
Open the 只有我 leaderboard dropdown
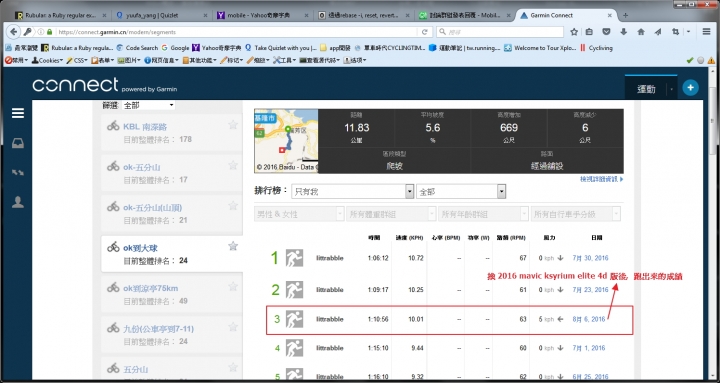point(353,192)
